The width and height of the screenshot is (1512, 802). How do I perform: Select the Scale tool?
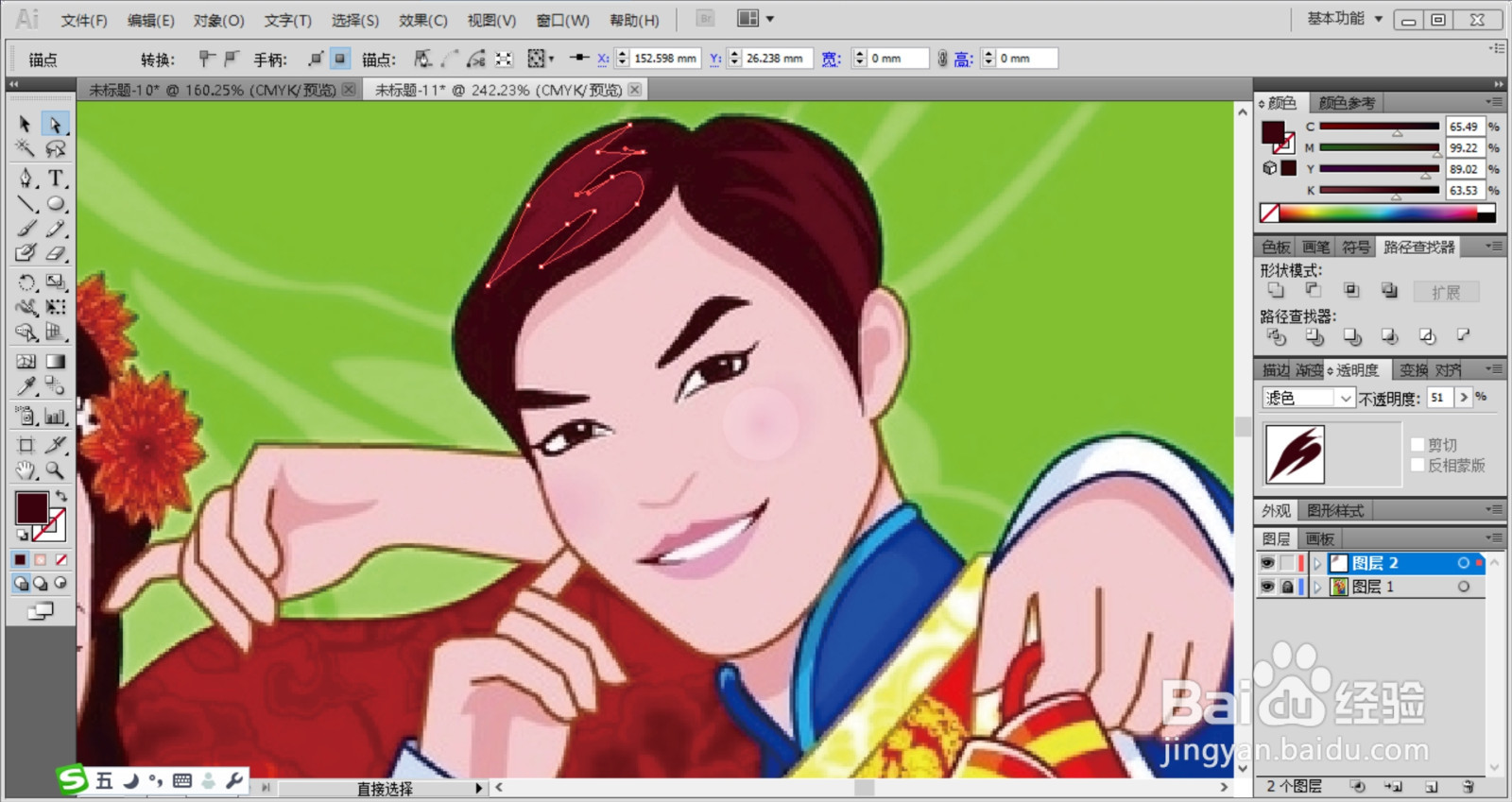click(x=56, y=282)
